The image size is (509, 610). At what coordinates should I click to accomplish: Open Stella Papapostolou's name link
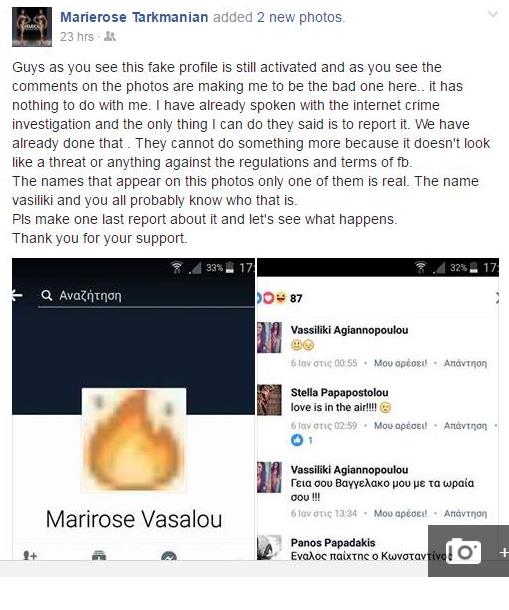[x=339, y=393]
